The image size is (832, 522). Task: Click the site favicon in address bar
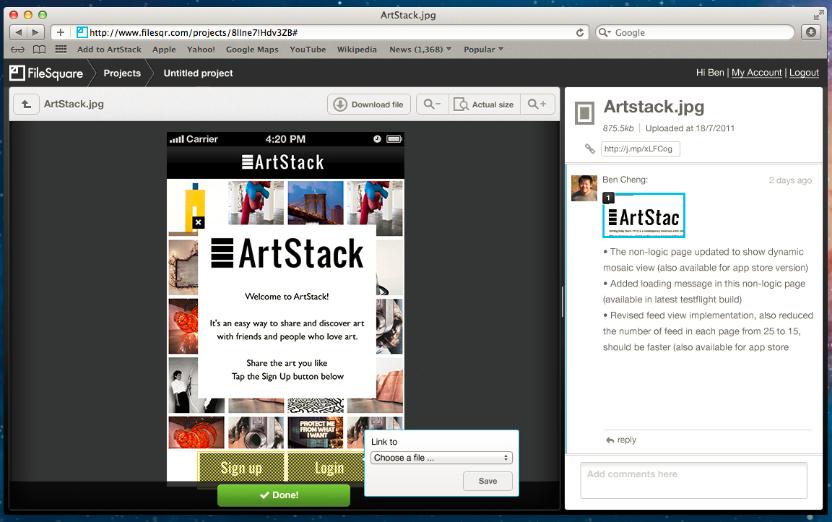tap(82, 32)
